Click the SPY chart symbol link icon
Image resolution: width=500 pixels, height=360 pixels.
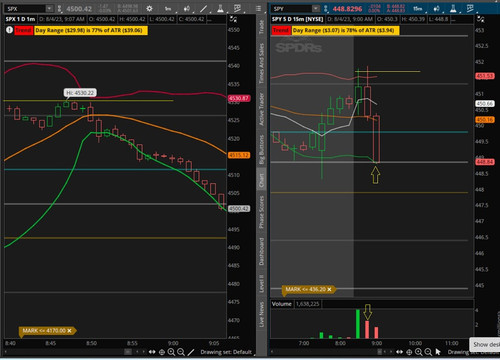(326, 9)
